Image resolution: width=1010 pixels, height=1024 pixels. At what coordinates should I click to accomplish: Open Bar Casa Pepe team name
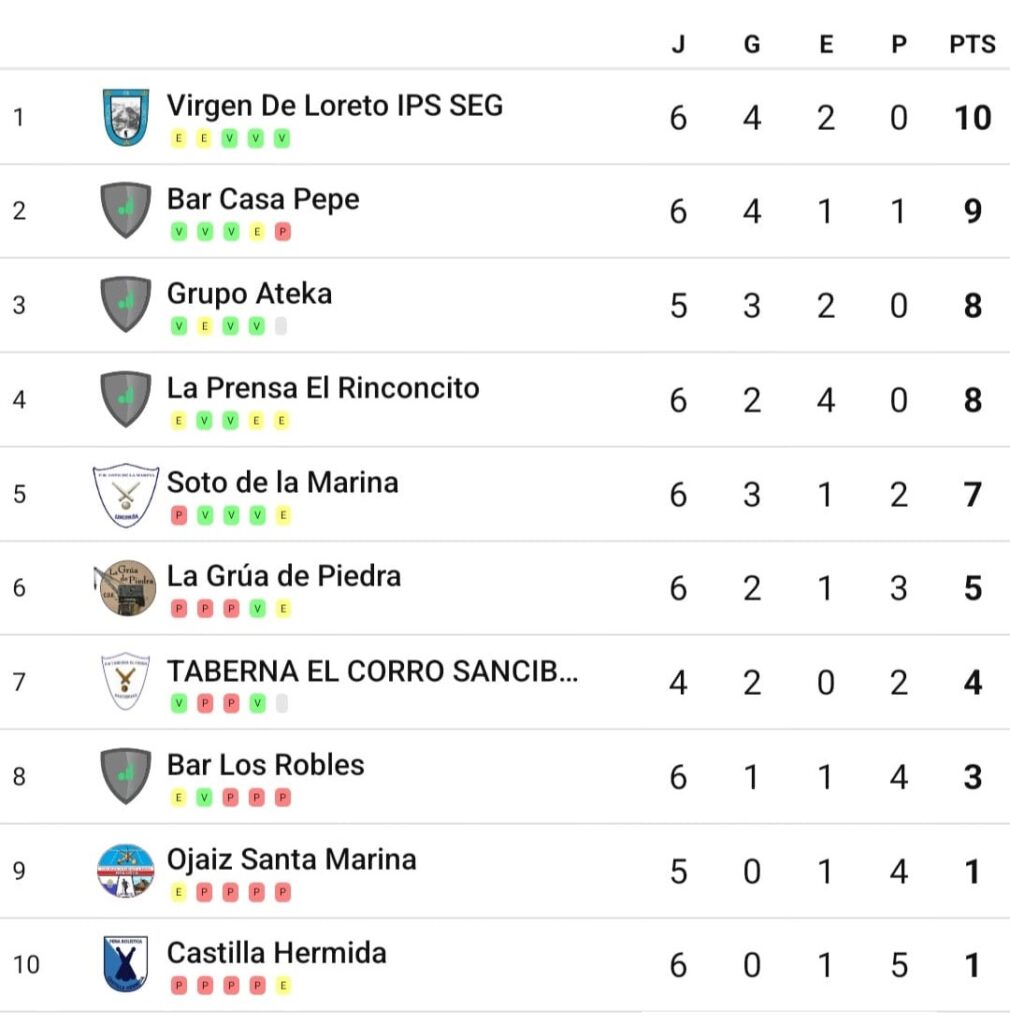click(263, 199)
